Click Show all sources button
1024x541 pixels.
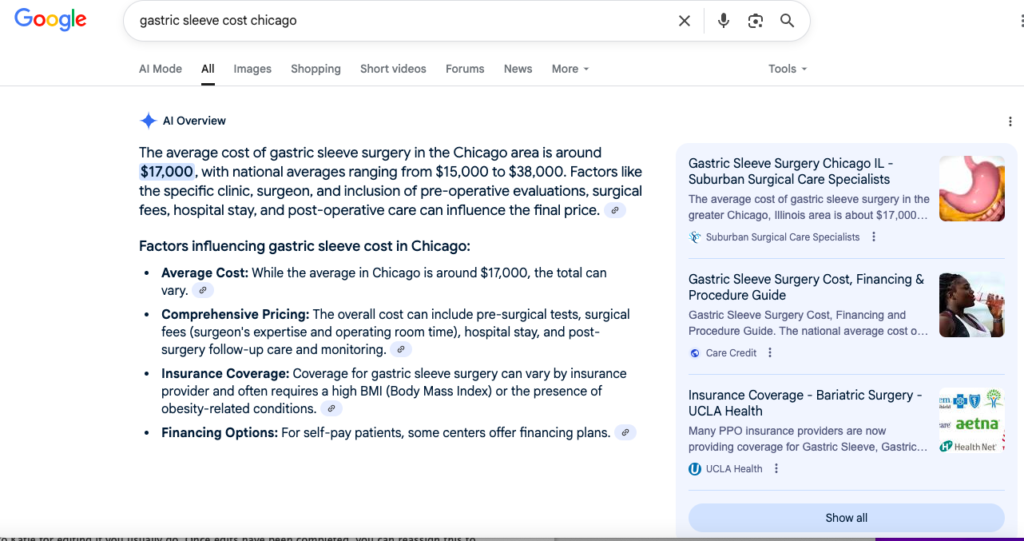point(846,517)
